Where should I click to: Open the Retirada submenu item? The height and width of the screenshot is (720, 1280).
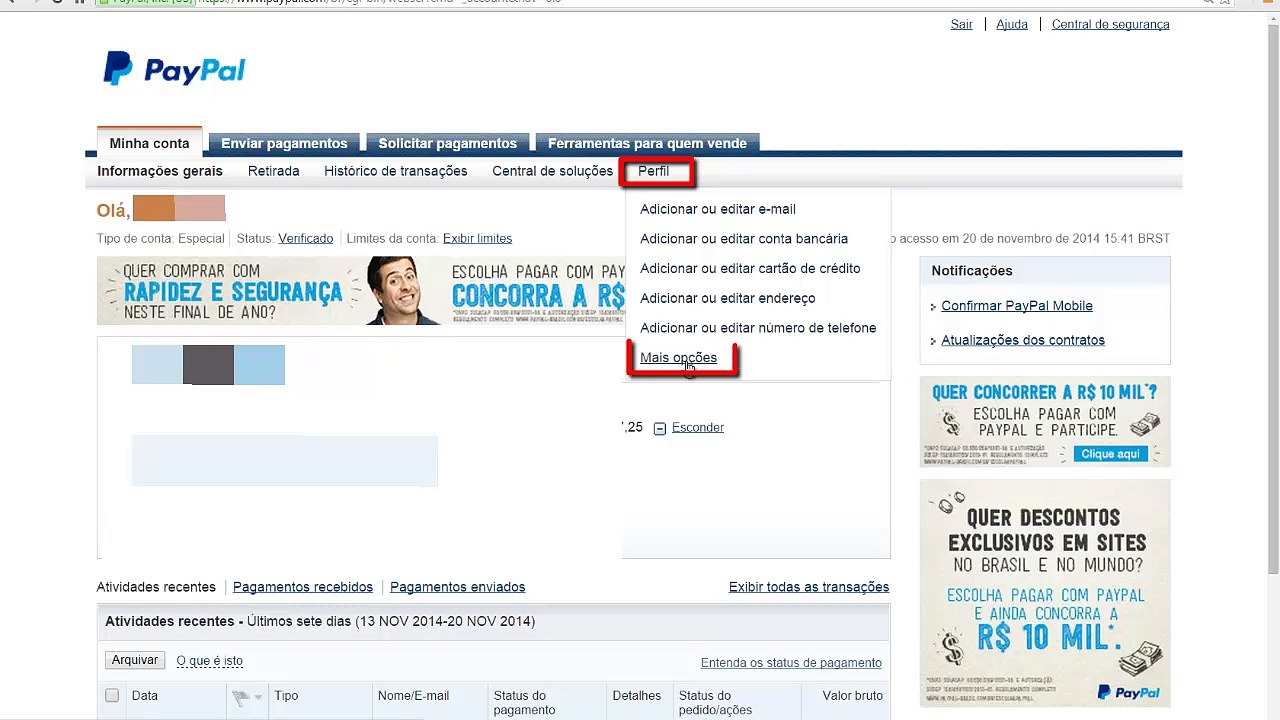274,171
